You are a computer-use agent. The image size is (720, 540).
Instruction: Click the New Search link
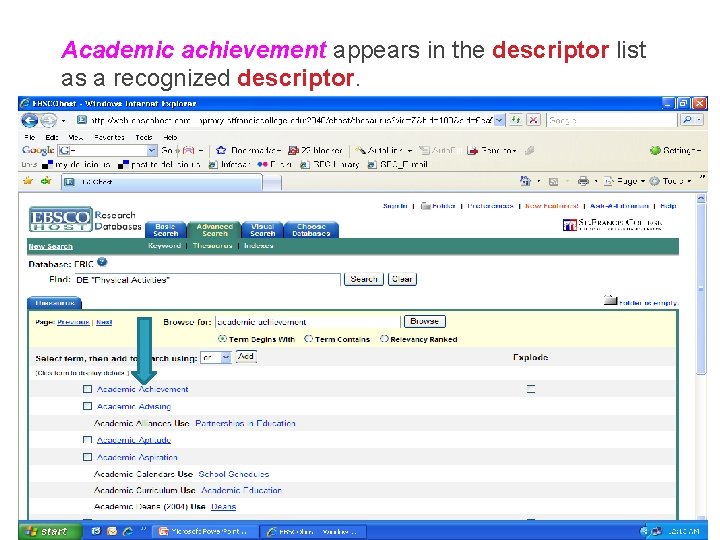[51, 247]
